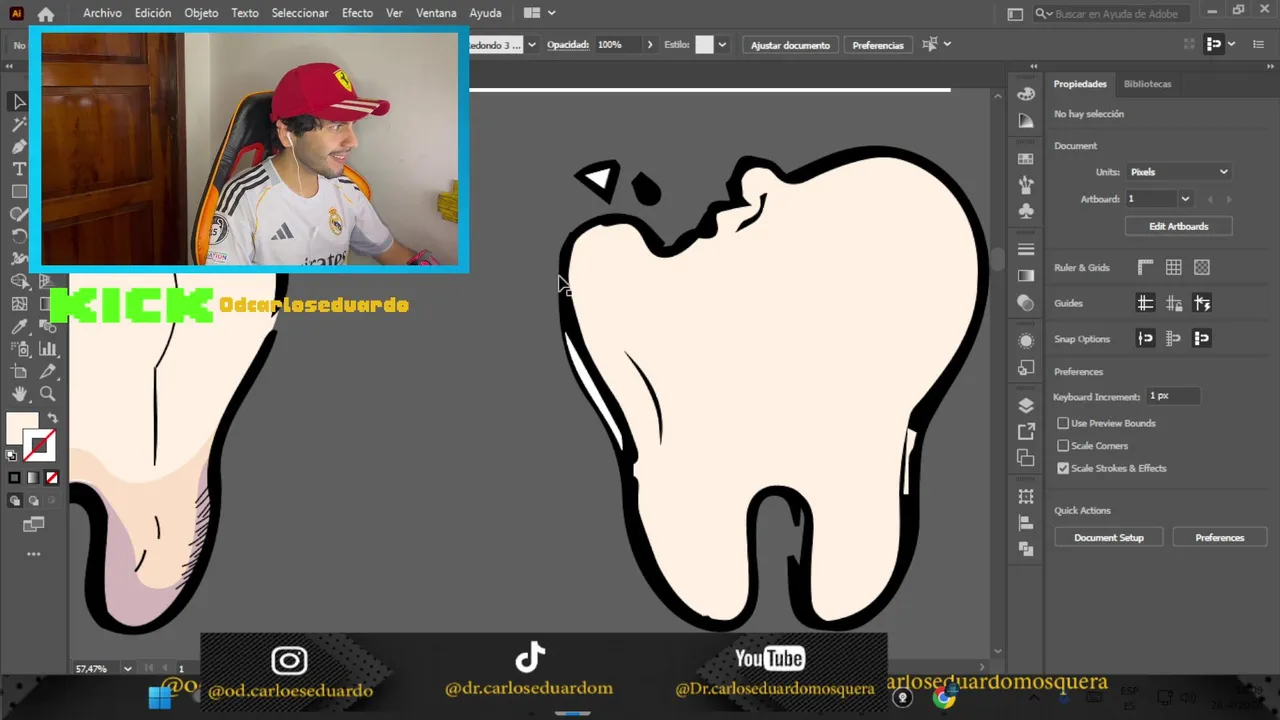Open the Ventana menu
This screenshot has width=1280, height=720.
coord(436,13)
